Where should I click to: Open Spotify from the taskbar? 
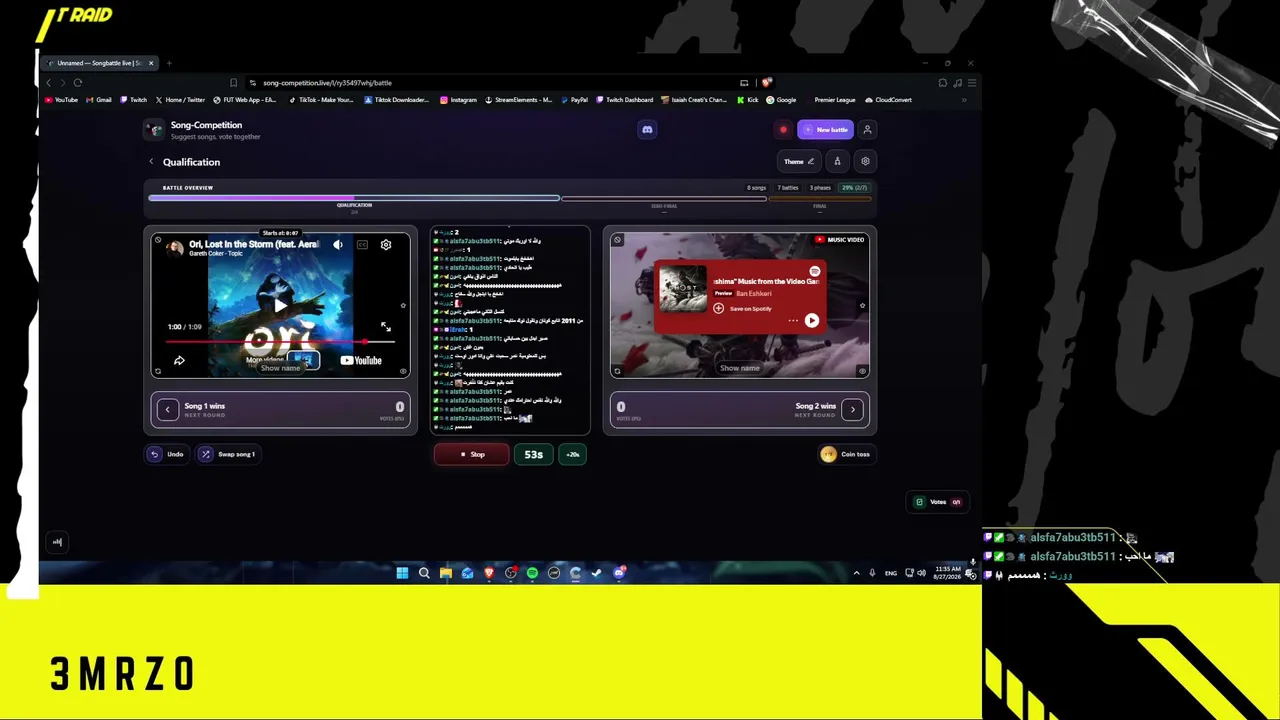click(x=532, y=573)
